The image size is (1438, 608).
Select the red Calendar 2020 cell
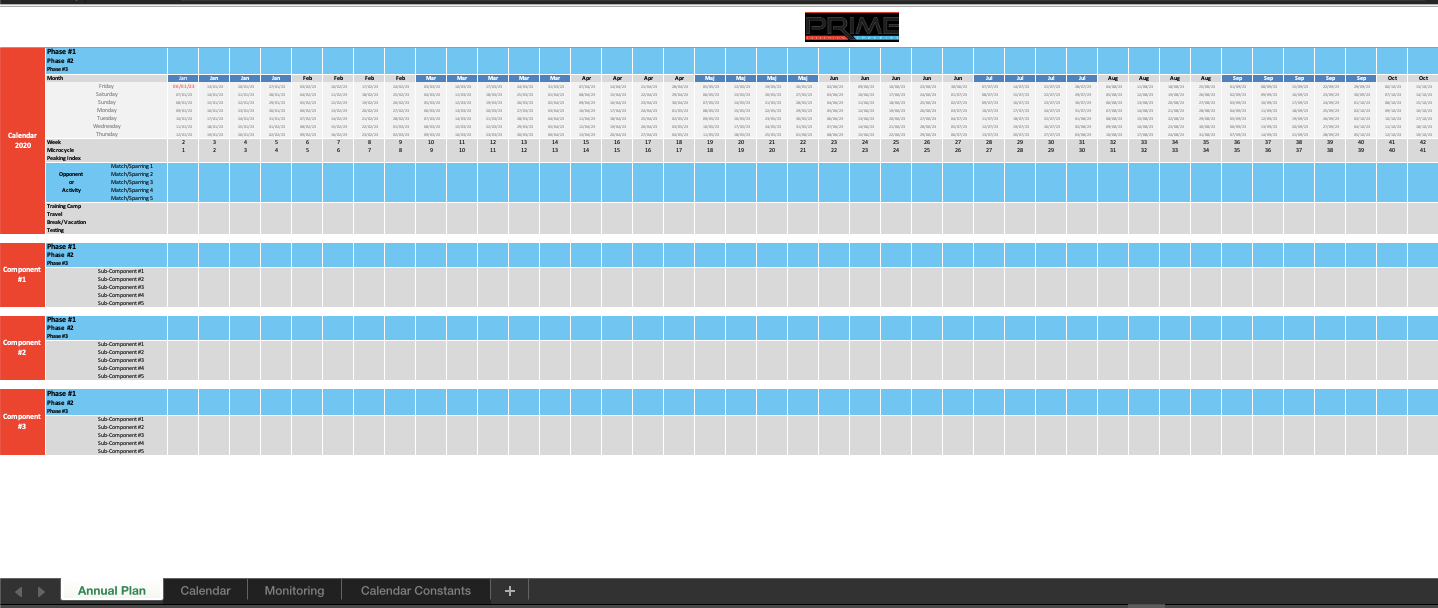click(22, 140)
